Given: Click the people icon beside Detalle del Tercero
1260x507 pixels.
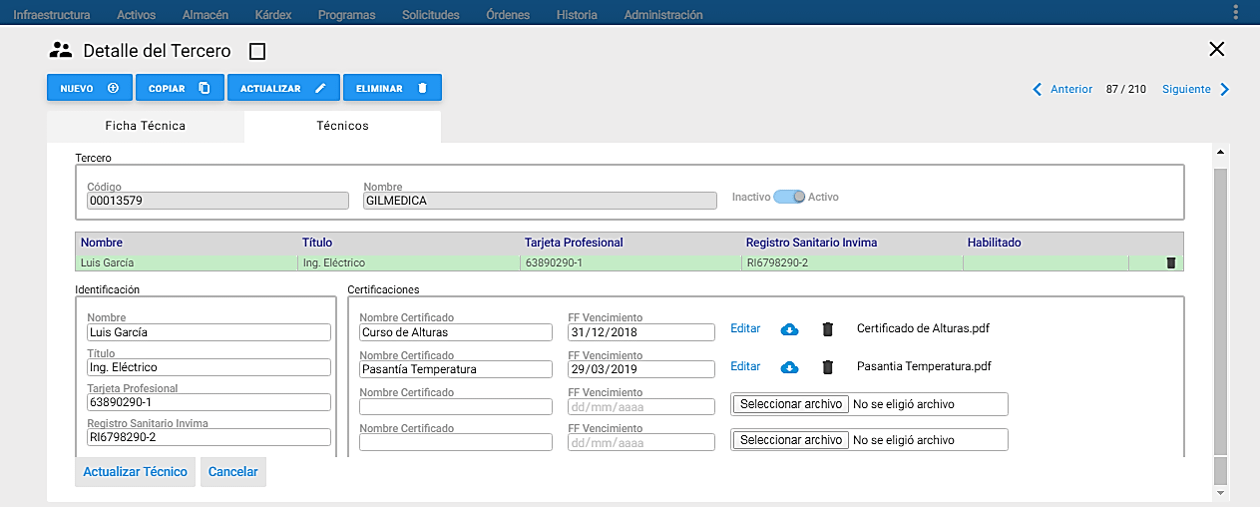Looking at the screenshot, I should (61, 50).
